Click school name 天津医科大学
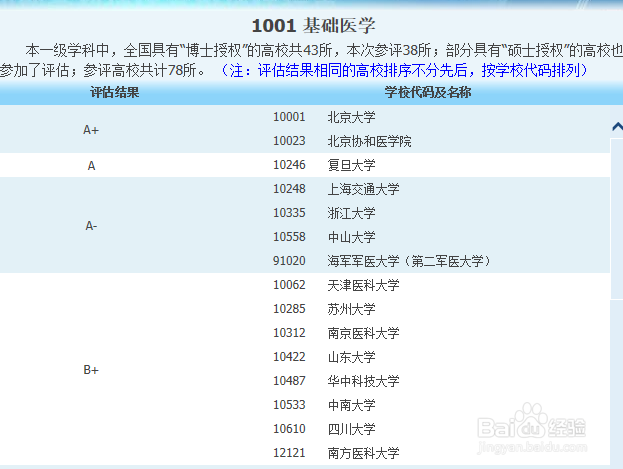Screen dimensions: 623x469 coord(363,285)
